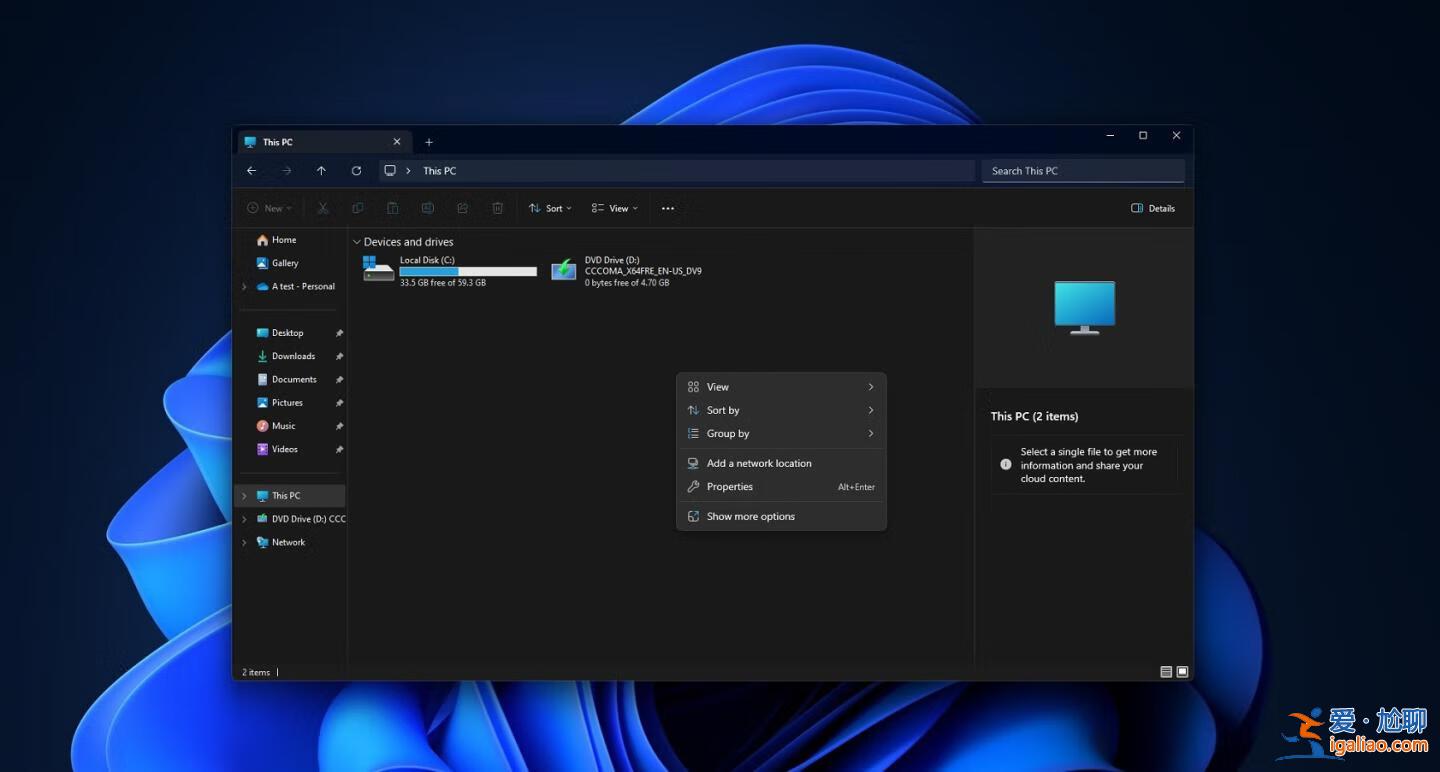The height and width of the screenshot is (772, 1440).
Task: Expand the This PC tree item chevron
Action: tap(243, 495)
